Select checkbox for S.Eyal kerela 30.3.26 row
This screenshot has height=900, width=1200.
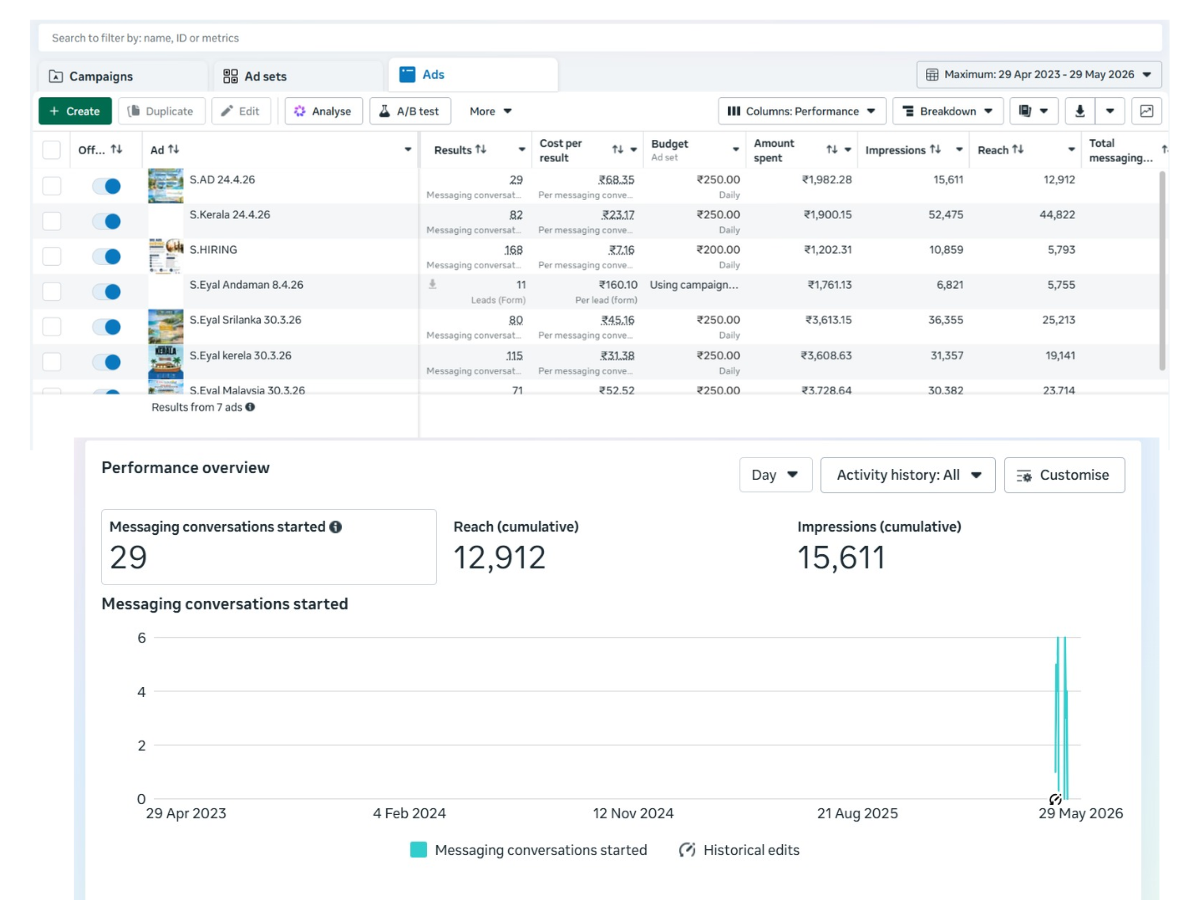[51, 362]
